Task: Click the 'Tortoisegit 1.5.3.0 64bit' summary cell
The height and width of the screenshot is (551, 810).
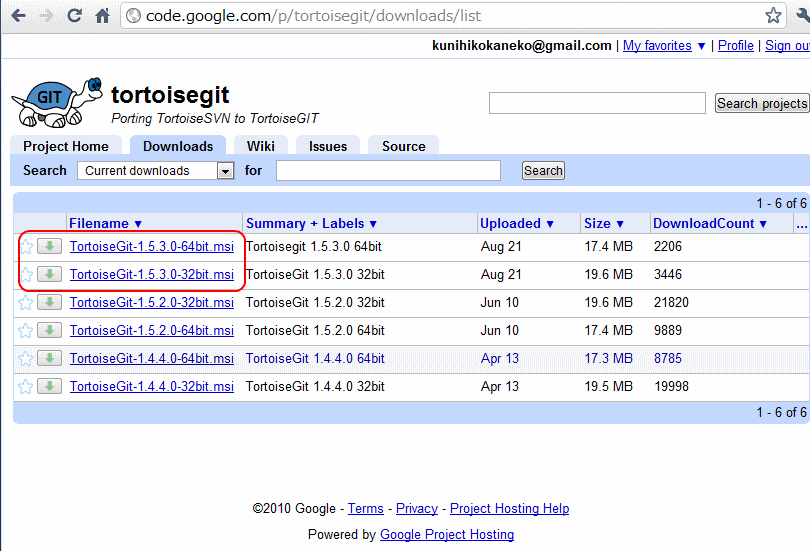Action: pos(314,247)
